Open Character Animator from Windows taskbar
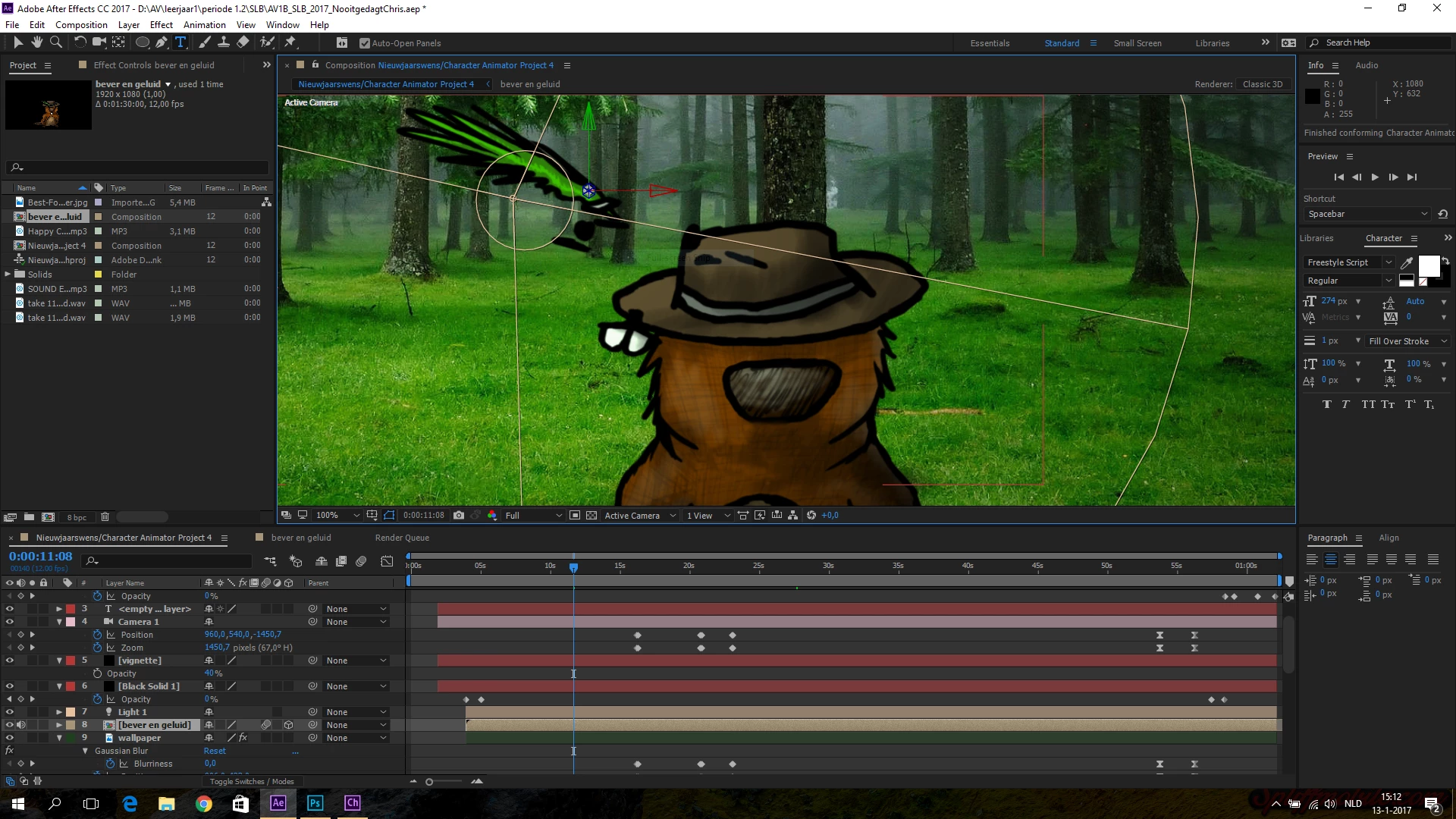The height and width of the screenshot is (819, 1456). point(353,803)
